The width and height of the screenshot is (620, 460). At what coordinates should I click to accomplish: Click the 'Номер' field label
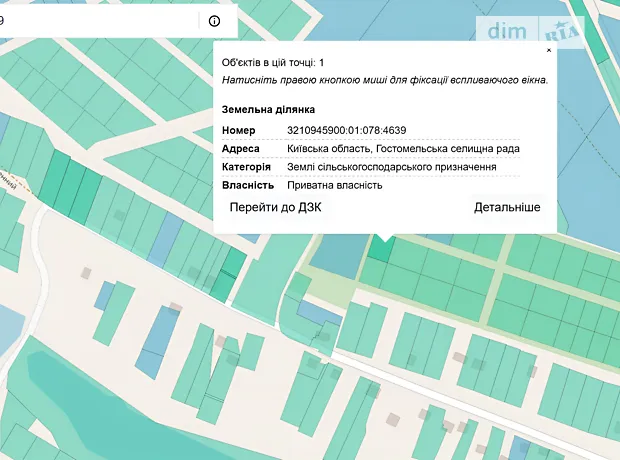click(x=238, y=131)
